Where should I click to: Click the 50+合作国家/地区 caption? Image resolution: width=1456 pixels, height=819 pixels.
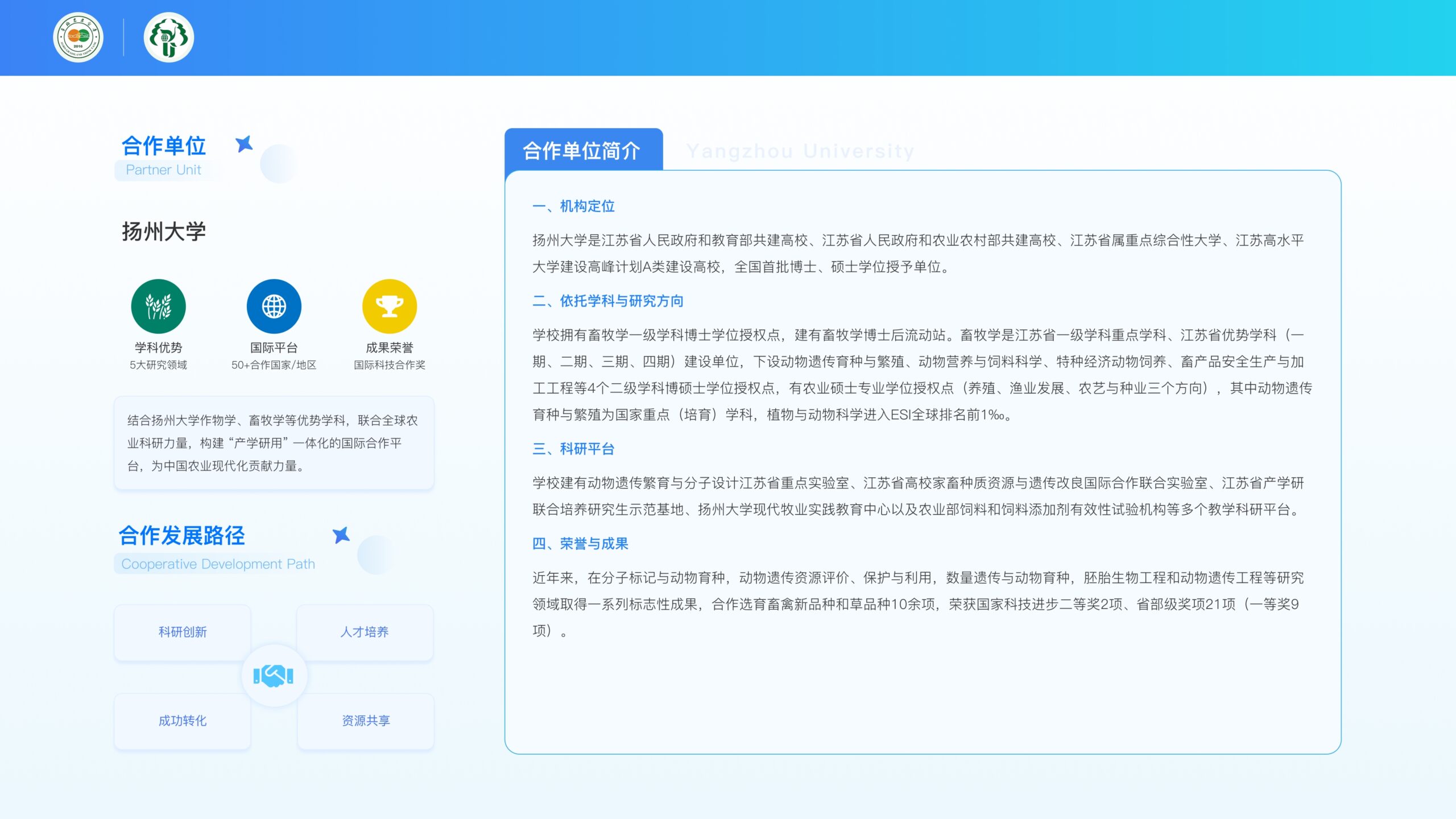[274, 365]
